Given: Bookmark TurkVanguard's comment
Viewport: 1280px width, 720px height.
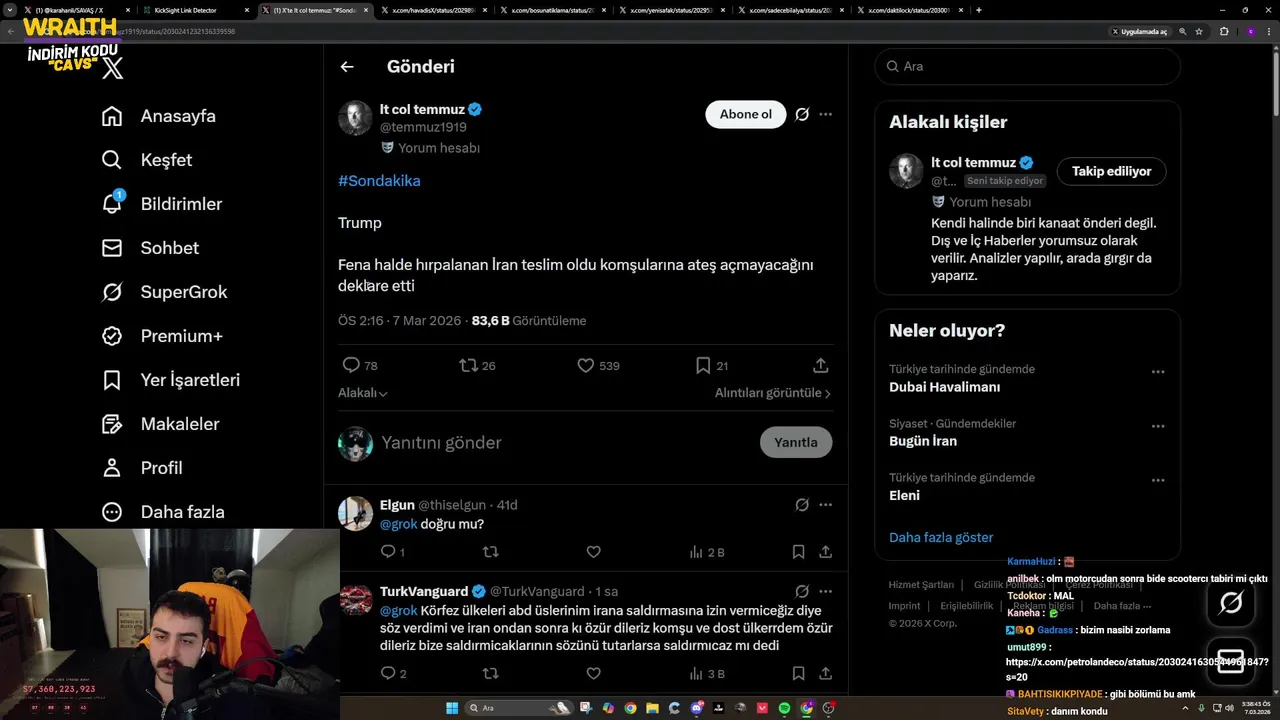Looking at the screenshot, I should (x=799, y=674).
